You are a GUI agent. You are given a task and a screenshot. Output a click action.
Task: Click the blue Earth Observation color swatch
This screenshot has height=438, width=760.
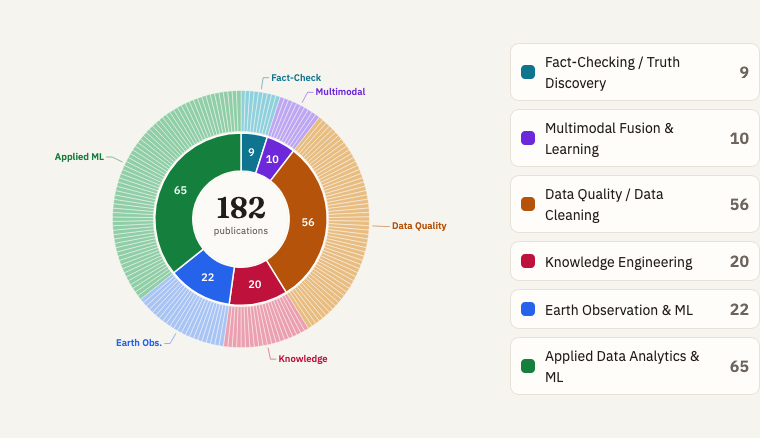click(528, 309)
